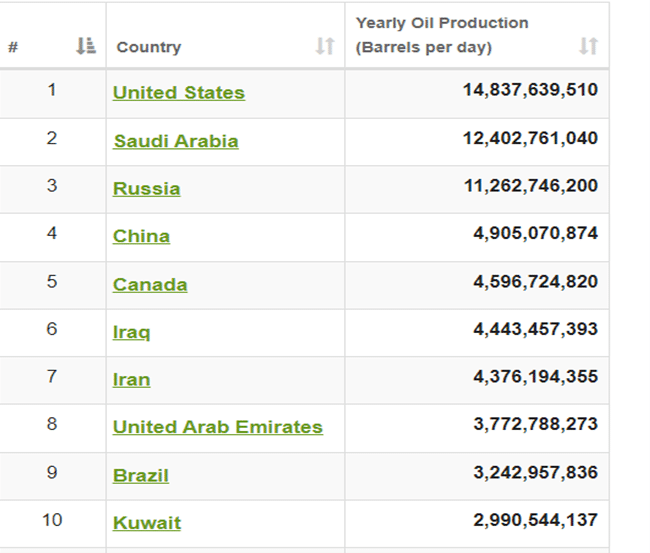Select the Iran link
650x553 pixels.
click(131, 380)
